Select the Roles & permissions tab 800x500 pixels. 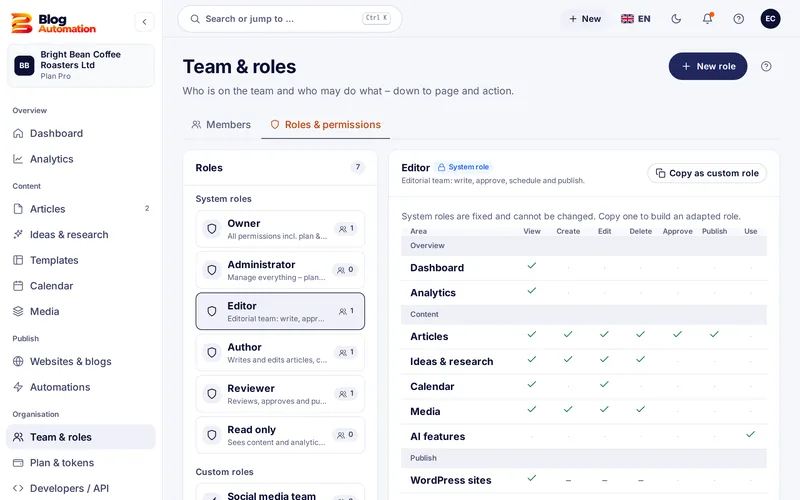tap(326, 125)
